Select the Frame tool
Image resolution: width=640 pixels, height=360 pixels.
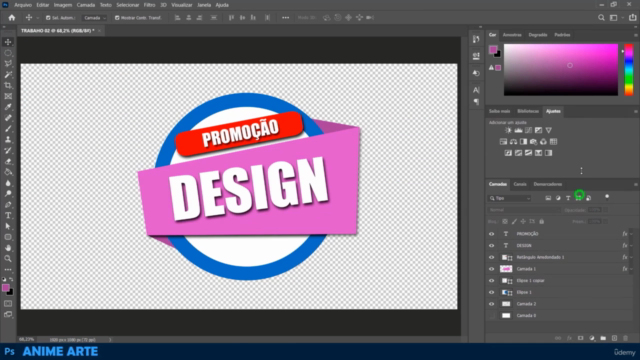click(8, 96)
